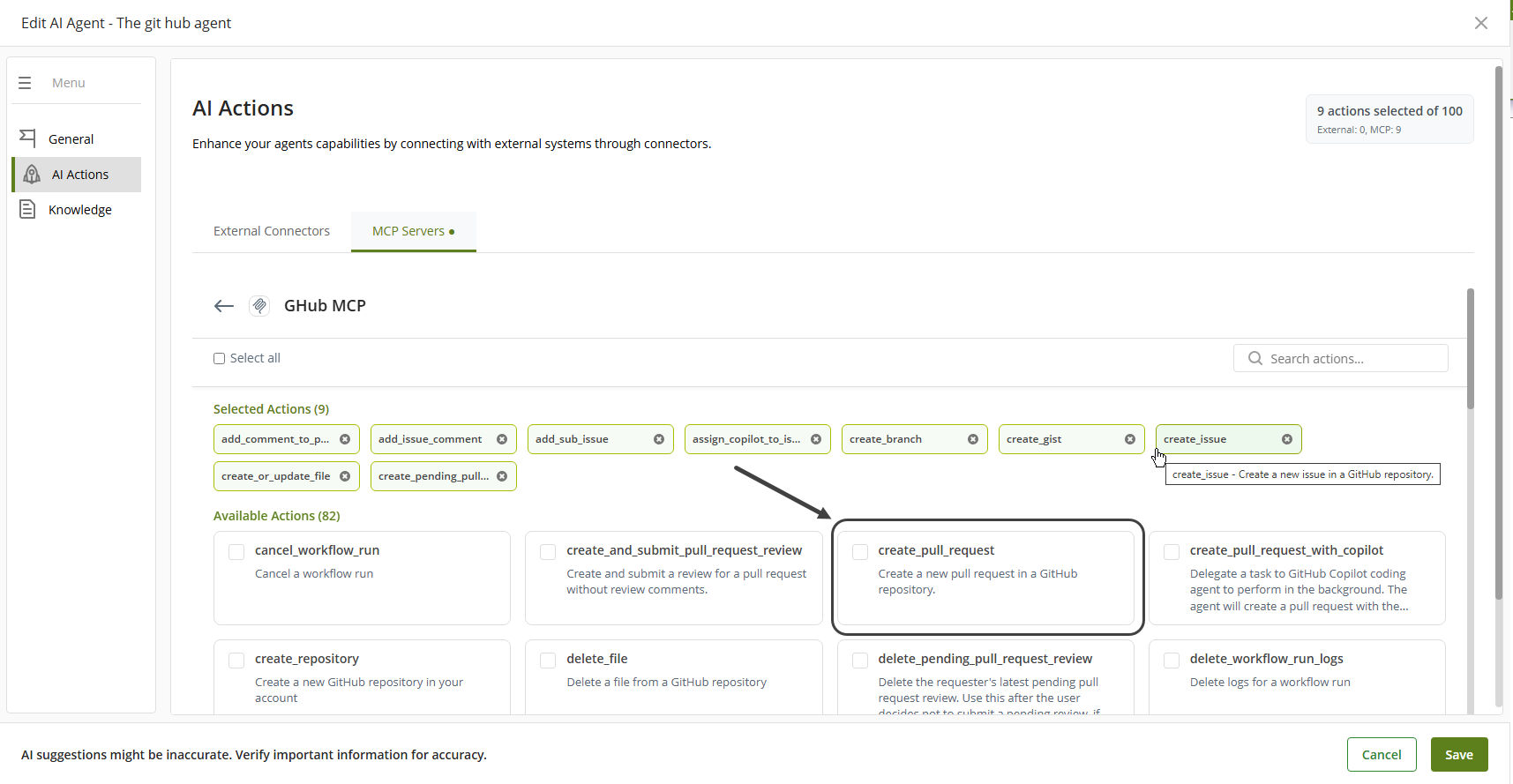The width and height of the screenshot is (1513, 784).
Task: Remove create_gist from selected actions
Action: pos(1130,439)
